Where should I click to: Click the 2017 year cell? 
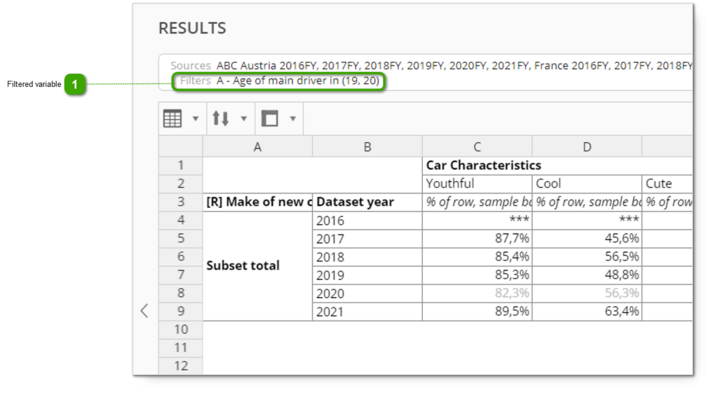[x=367, y=238]
